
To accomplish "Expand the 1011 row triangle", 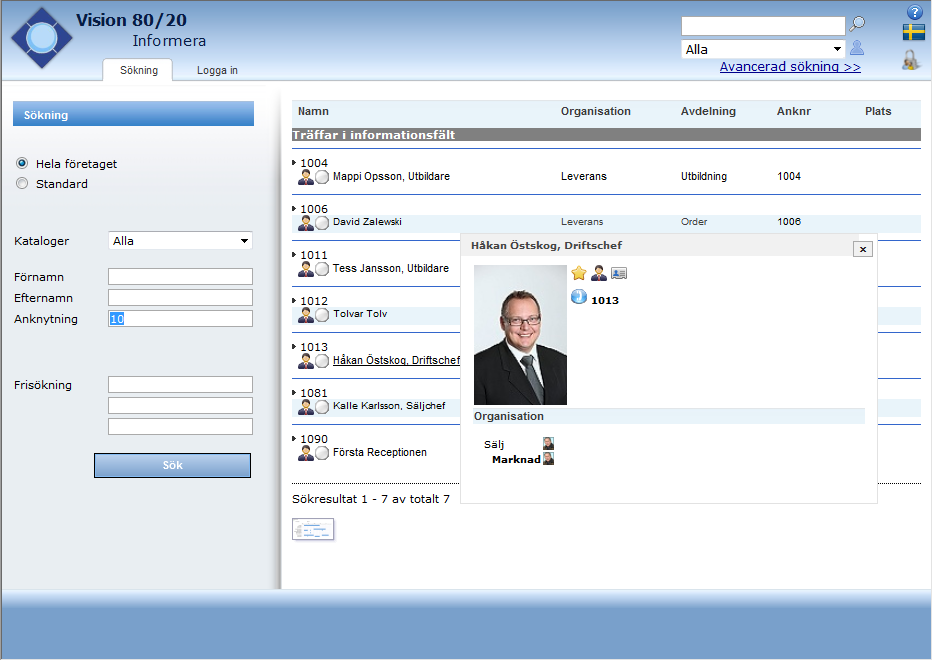I will point(294,255).
